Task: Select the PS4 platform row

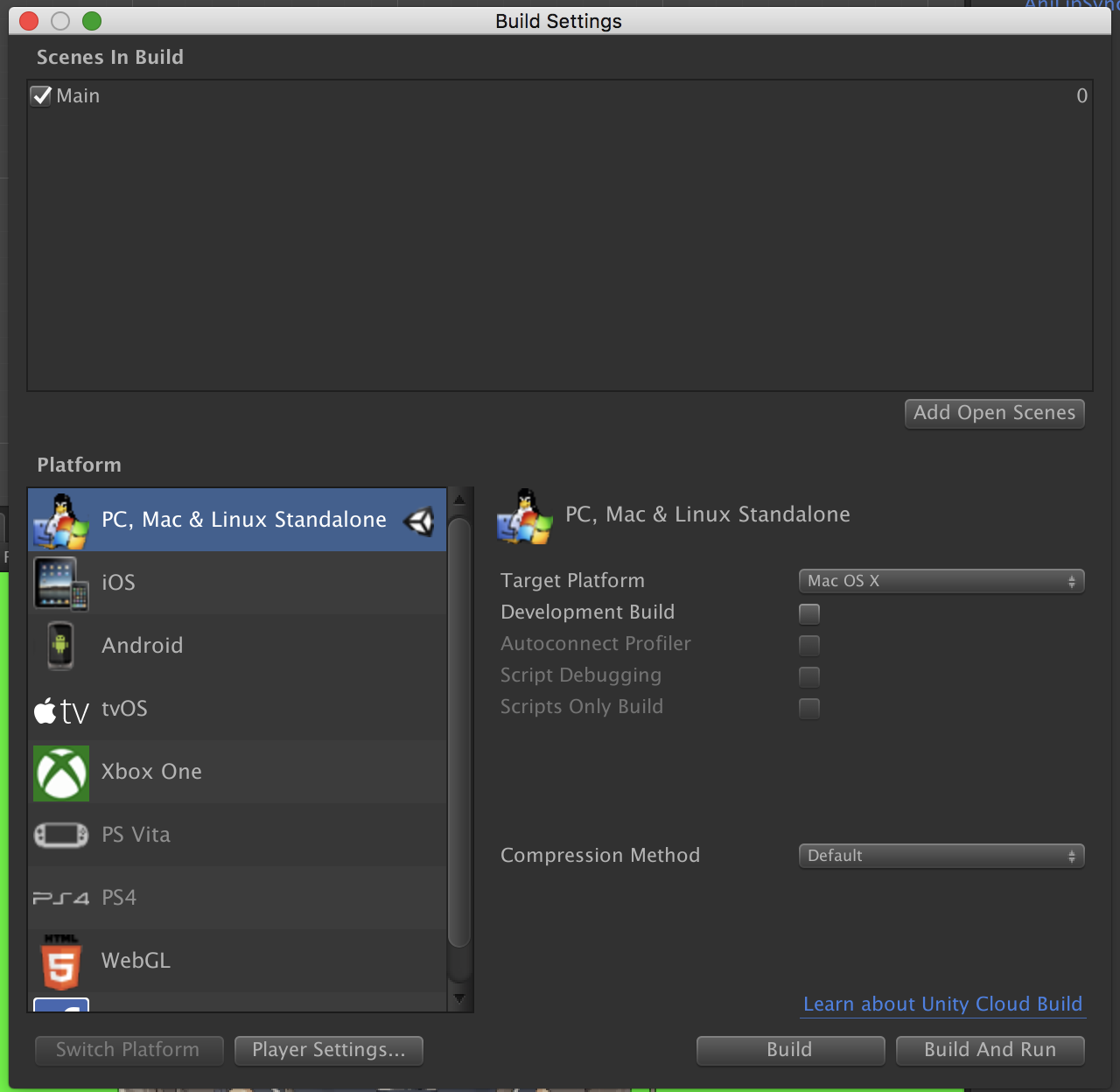Action: pos(237,898)
